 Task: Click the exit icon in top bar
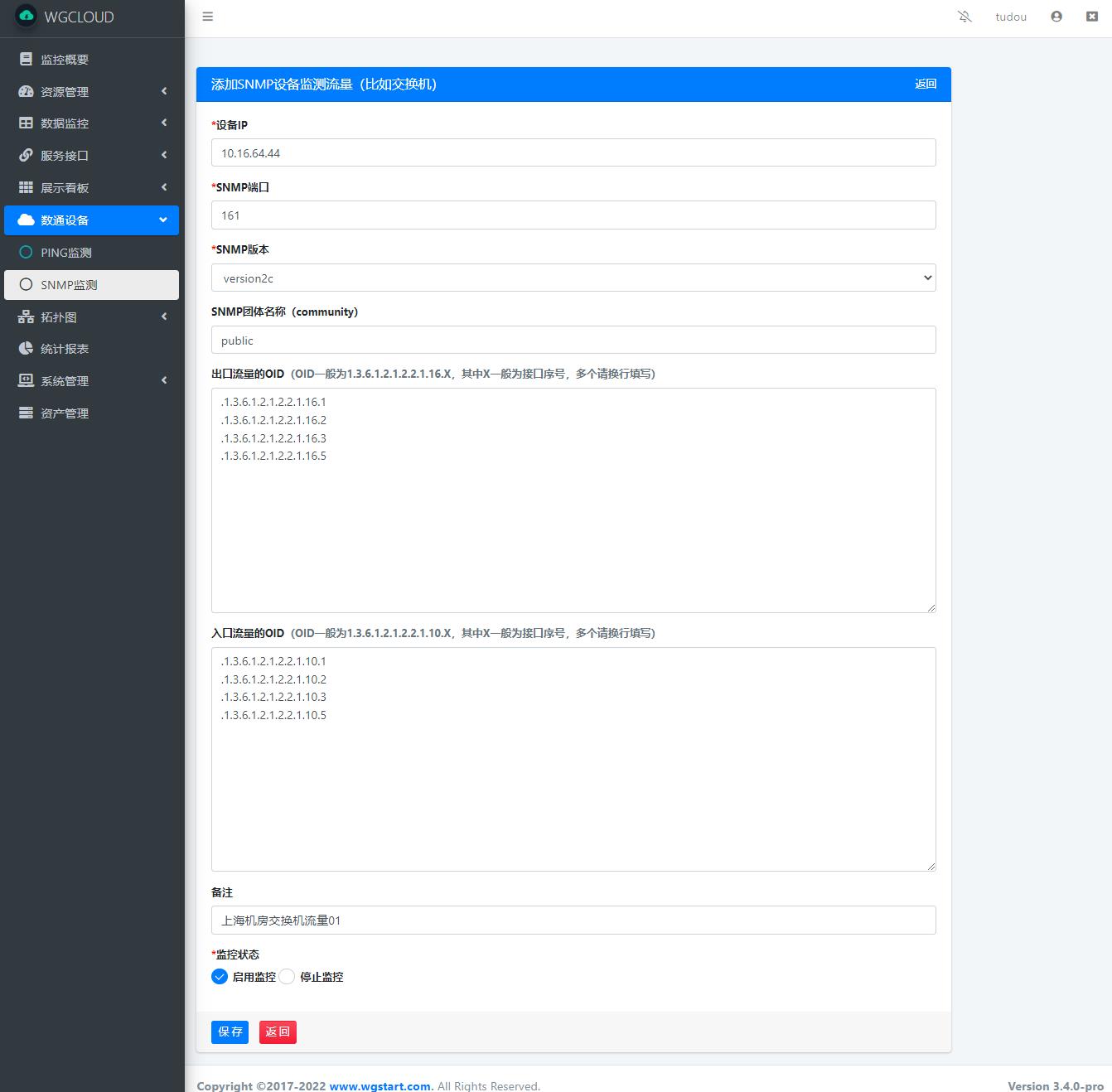coord(1092,17)
